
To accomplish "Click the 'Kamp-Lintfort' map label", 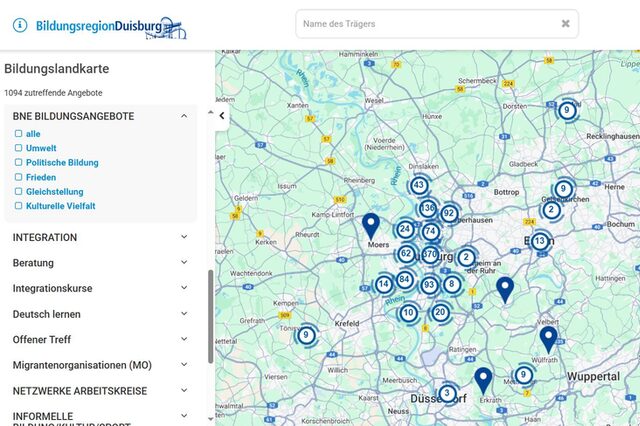I will click(333, 215).
